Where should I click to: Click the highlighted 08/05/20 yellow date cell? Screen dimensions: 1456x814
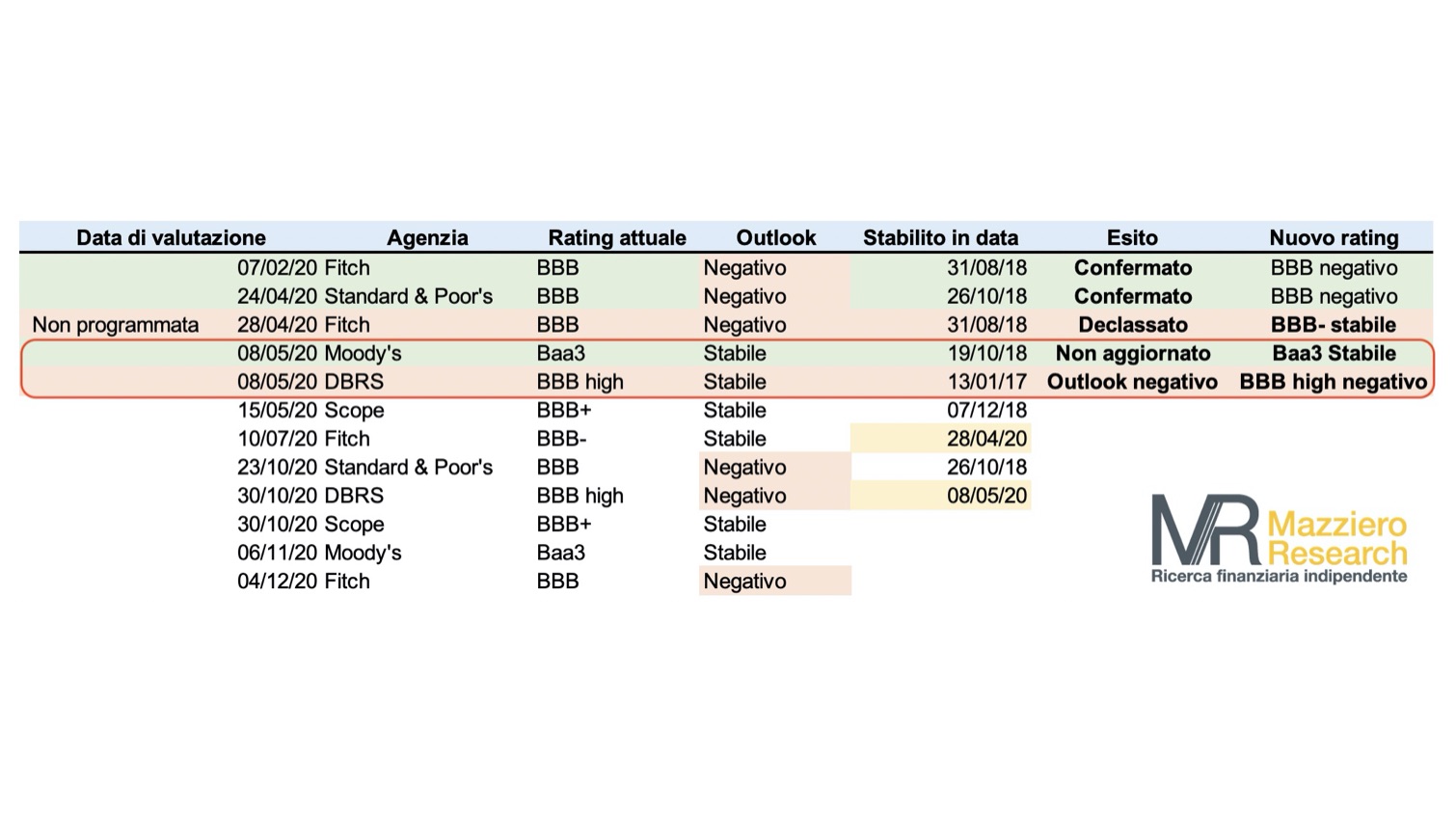pos(941,496)
